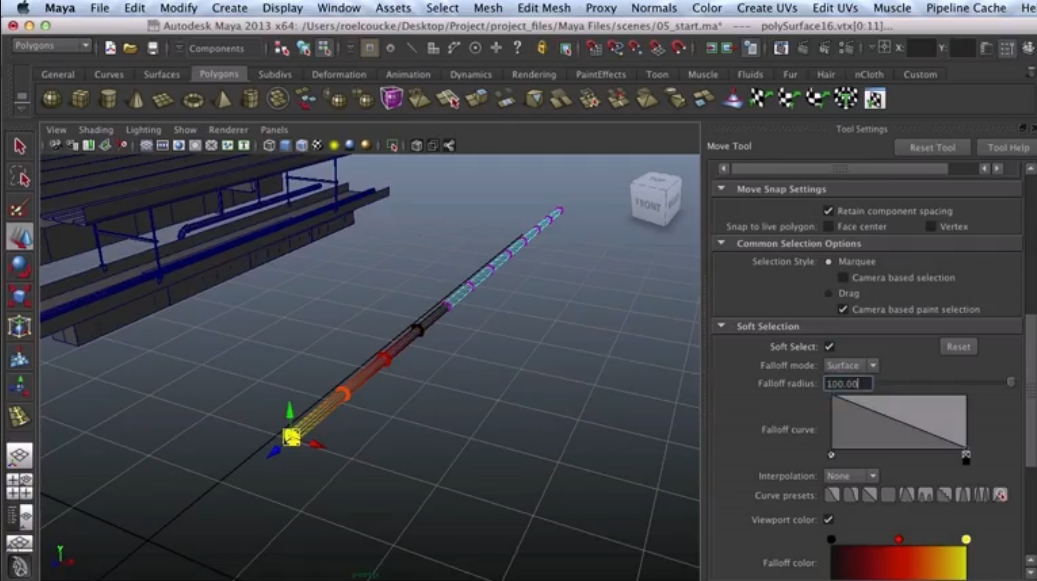Toggle Retain component spacing checkbox

(x=828, y=211)
